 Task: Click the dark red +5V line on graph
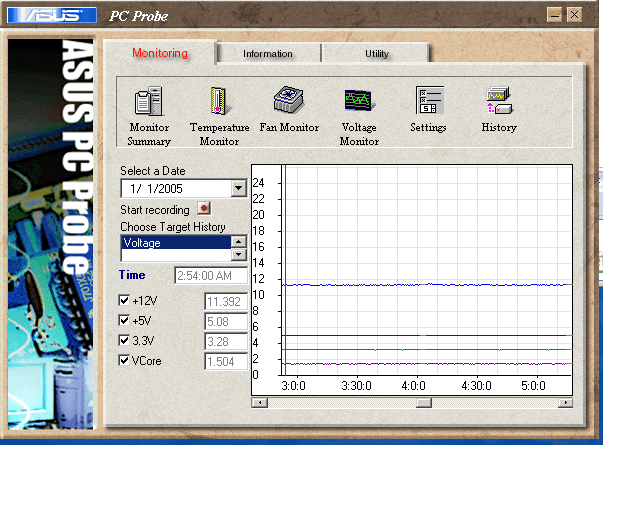point(424,336)
